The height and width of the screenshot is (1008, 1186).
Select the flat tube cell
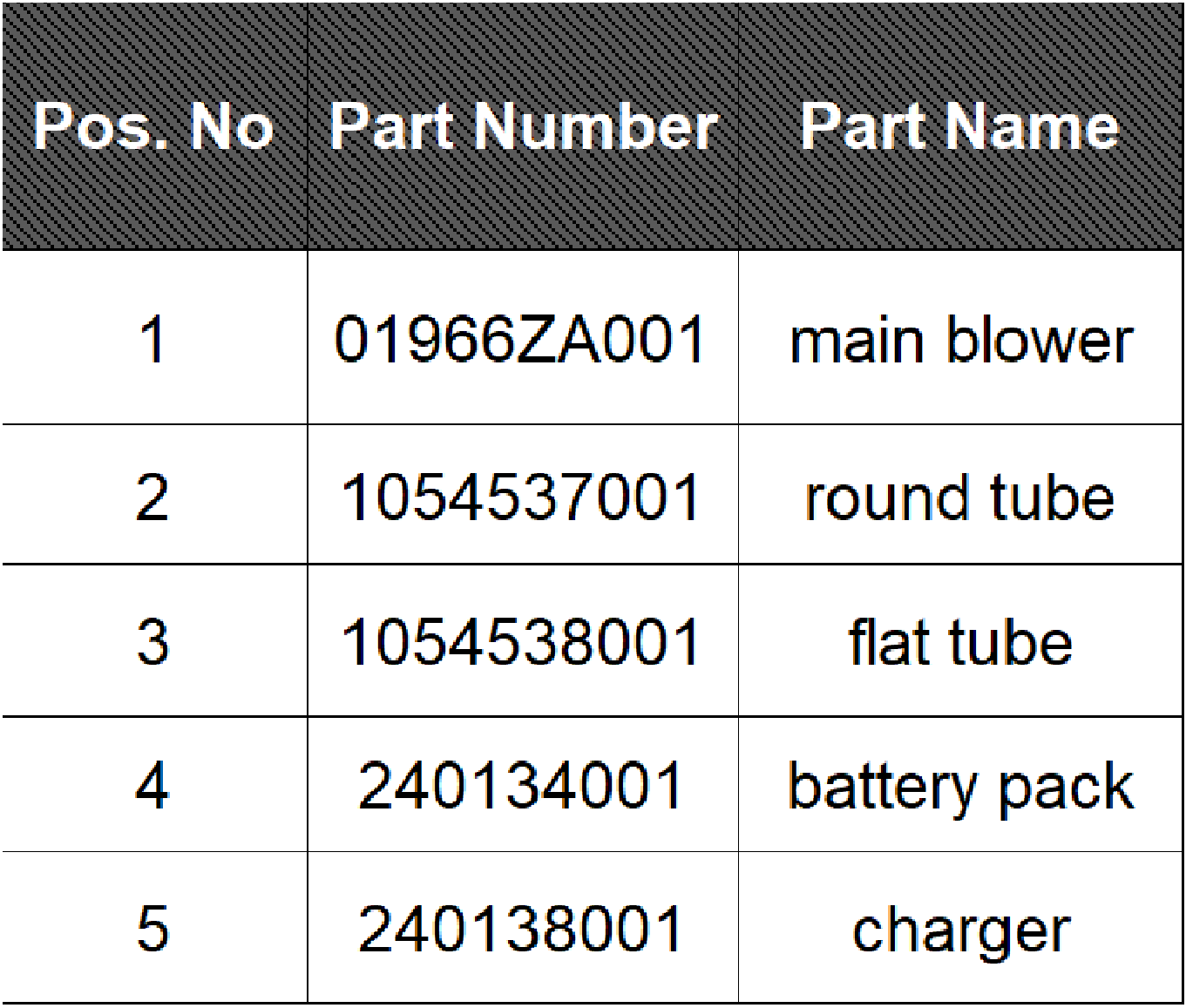pyautogui.click(x=960, y=640)
